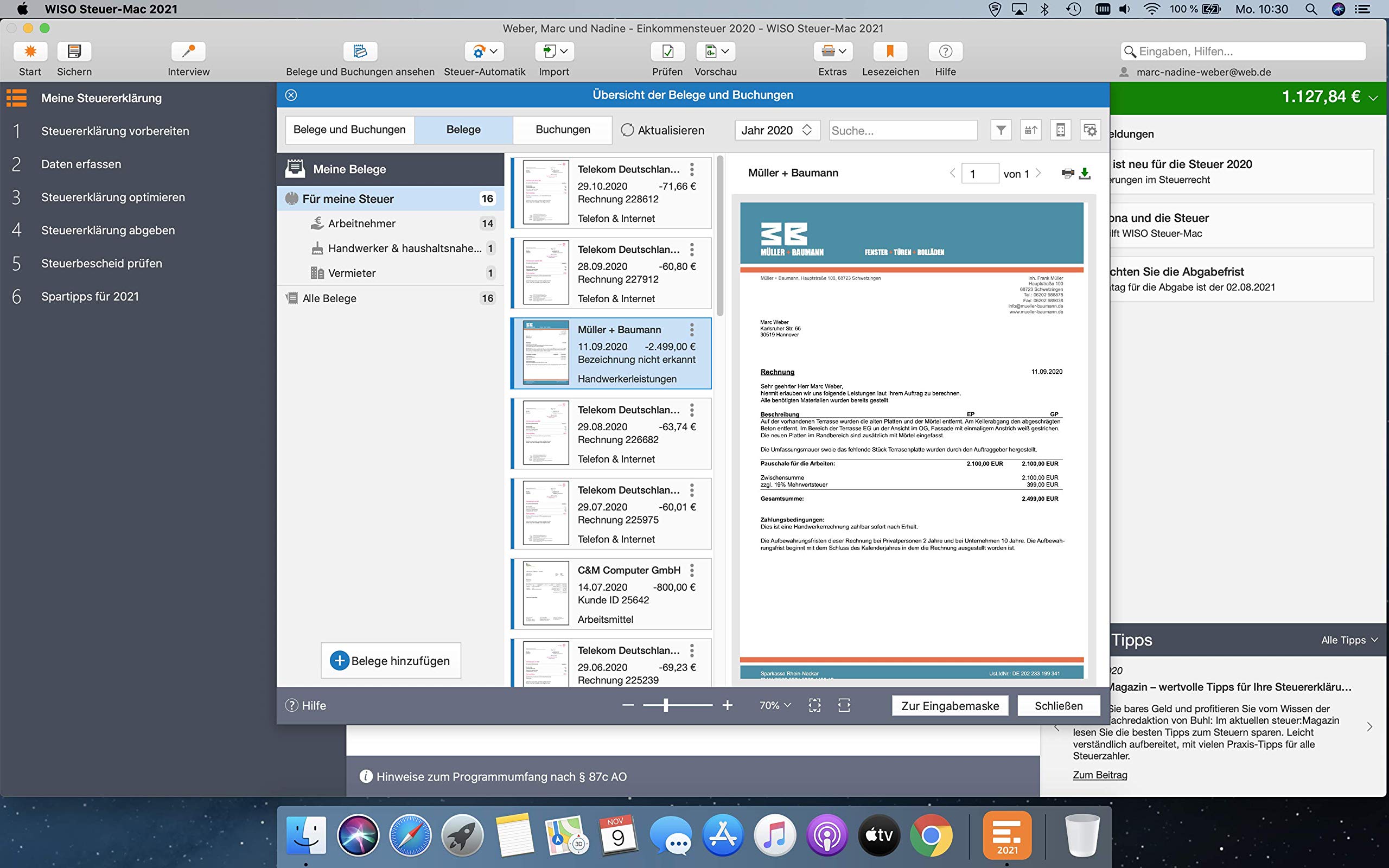Click Zur Eingabemaske button
Image resolution: width=1389 pixels, height=868 pixels.
[950, 706]
